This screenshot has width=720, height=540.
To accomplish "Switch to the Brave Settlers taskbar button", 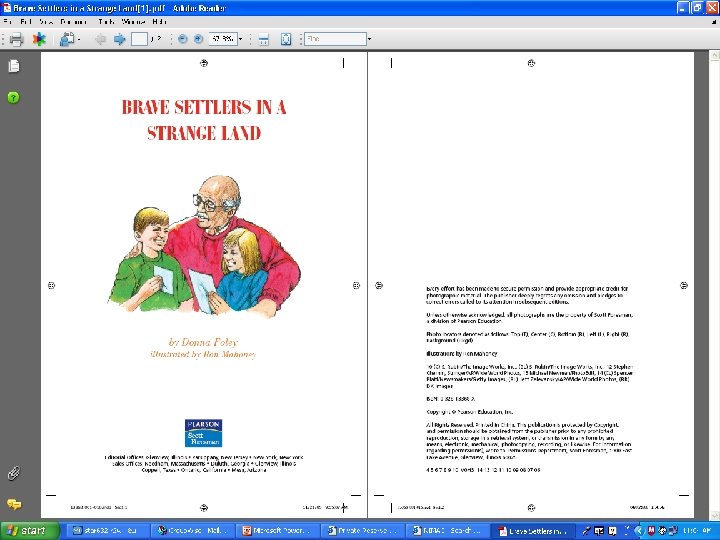I will pyautogui.click(x=535, y=531).
